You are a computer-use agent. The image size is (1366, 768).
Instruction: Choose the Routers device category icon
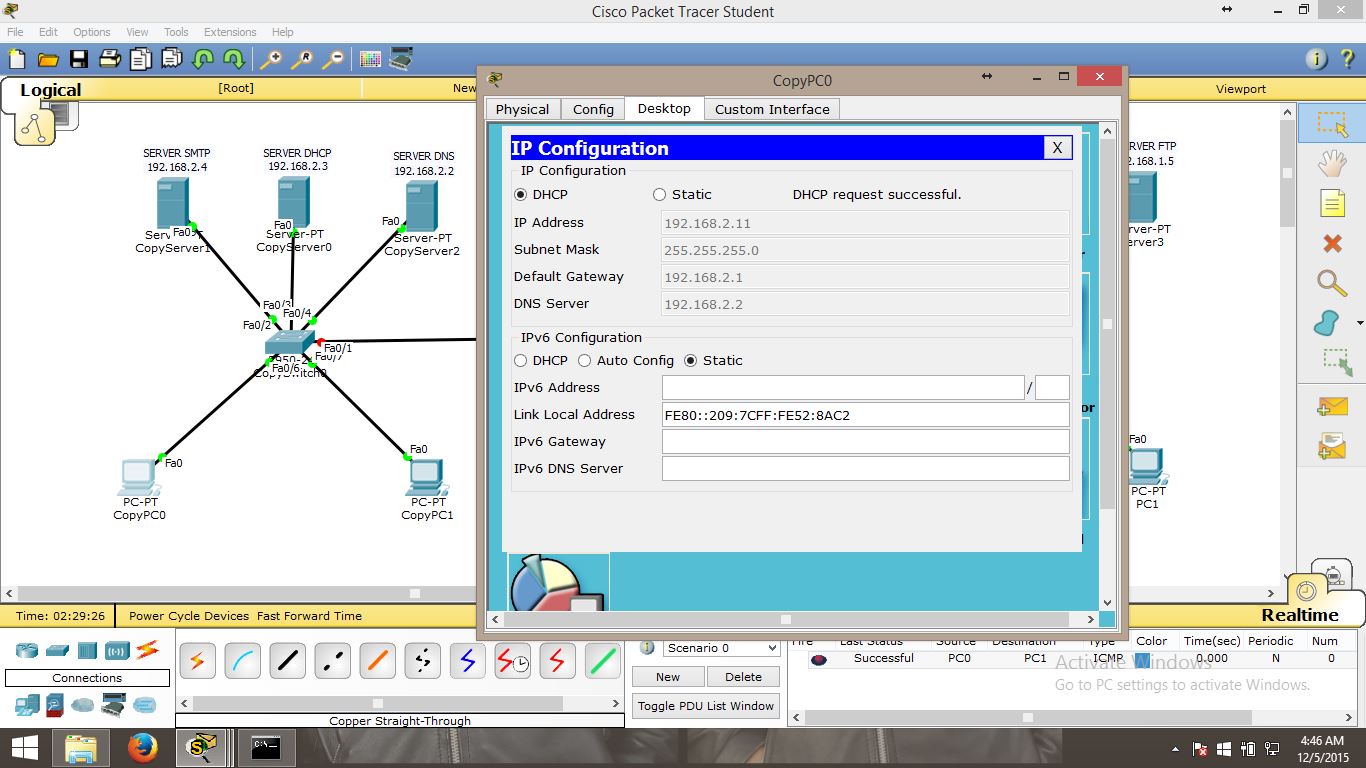pyautogui.click(x=27, y=650)
